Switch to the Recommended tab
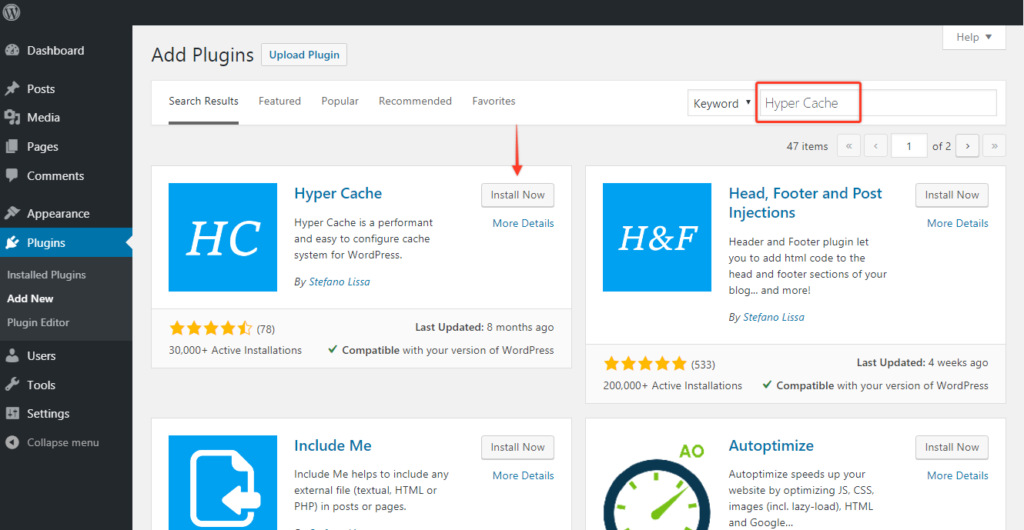 pos(415,102)
